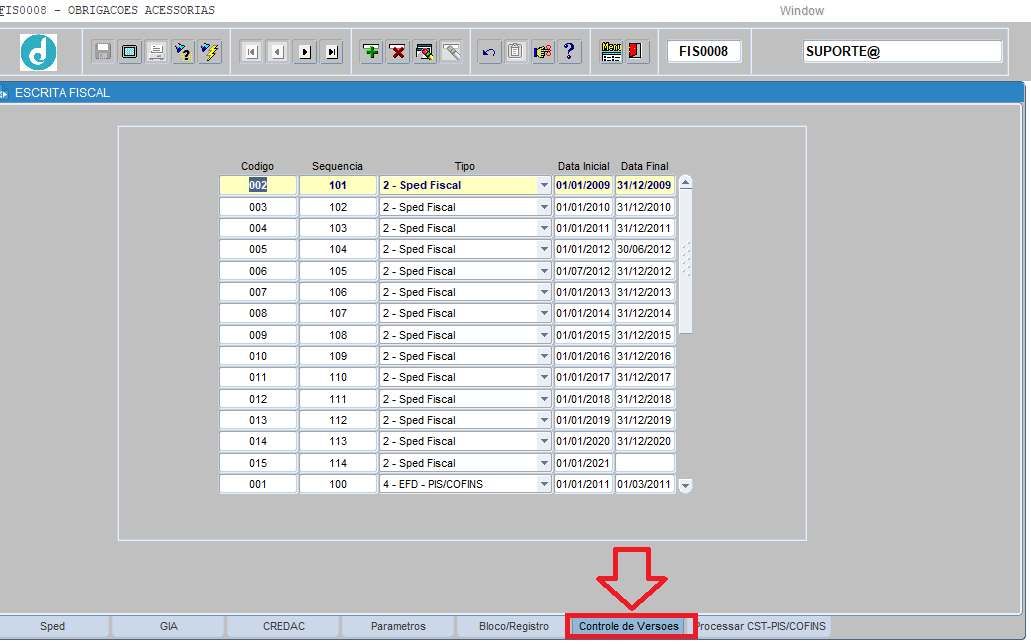Run Execute Query lightning icon

point(210,51)
